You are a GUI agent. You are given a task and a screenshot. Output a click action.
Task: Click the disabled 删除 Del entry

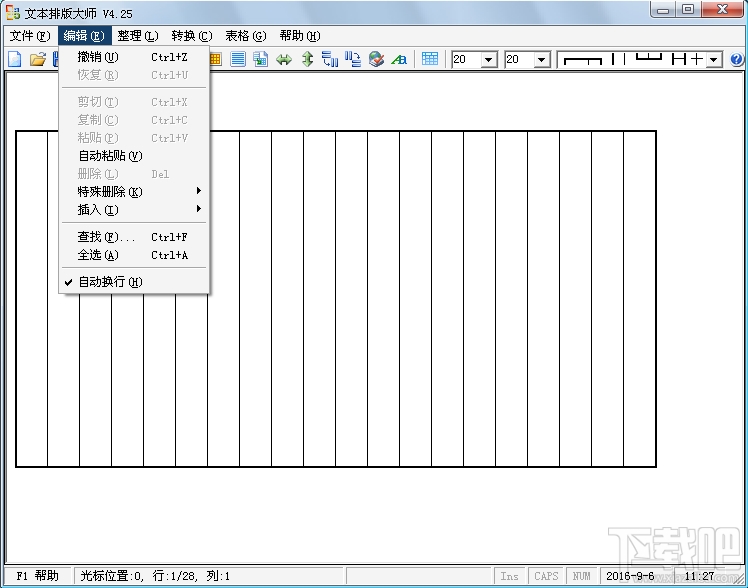pyautogui.click(x=135, y=174)
